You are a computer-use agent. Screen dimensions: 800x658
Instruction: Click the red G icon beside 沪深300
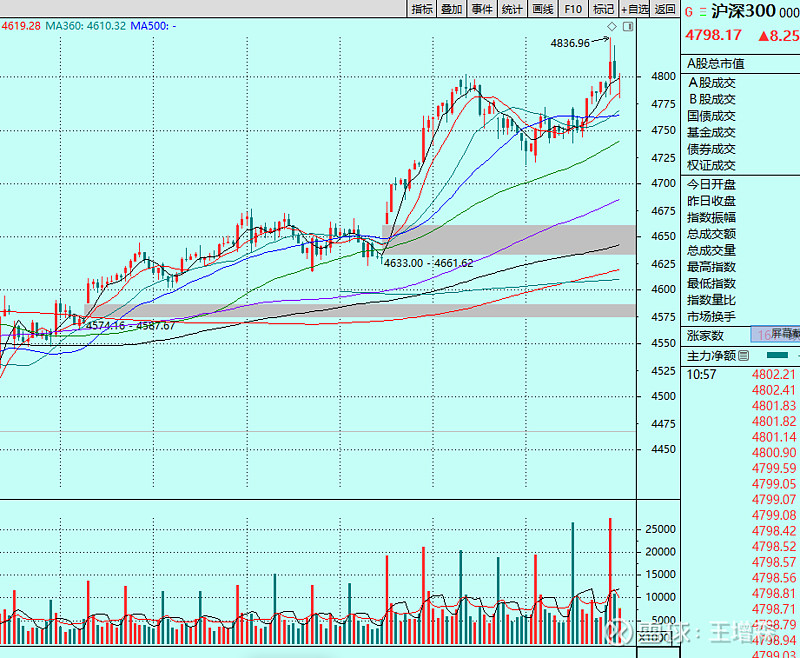tap(689, 11)
